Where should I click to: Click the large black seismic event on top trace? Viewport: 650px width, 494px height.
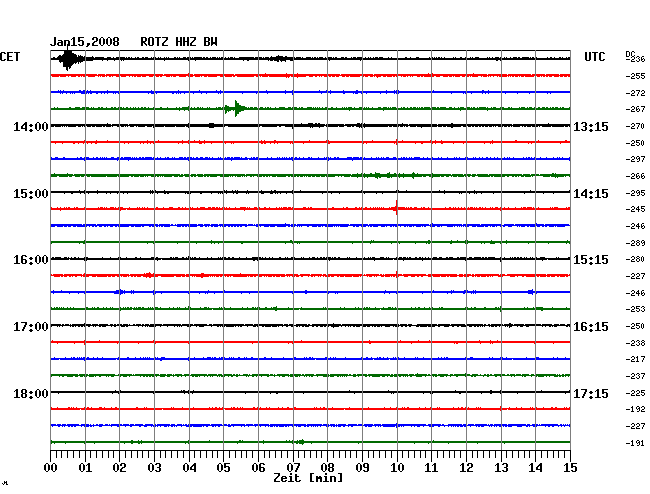(x=69, y=59)
